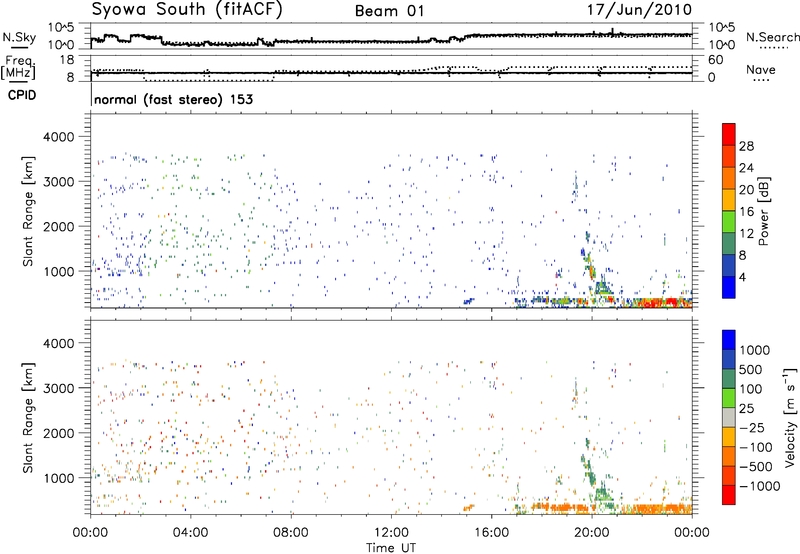This screenshot has height=554, width=800.
Task: Click the 'Freq. [MHz]' axis label
Action: coord(18,67)
